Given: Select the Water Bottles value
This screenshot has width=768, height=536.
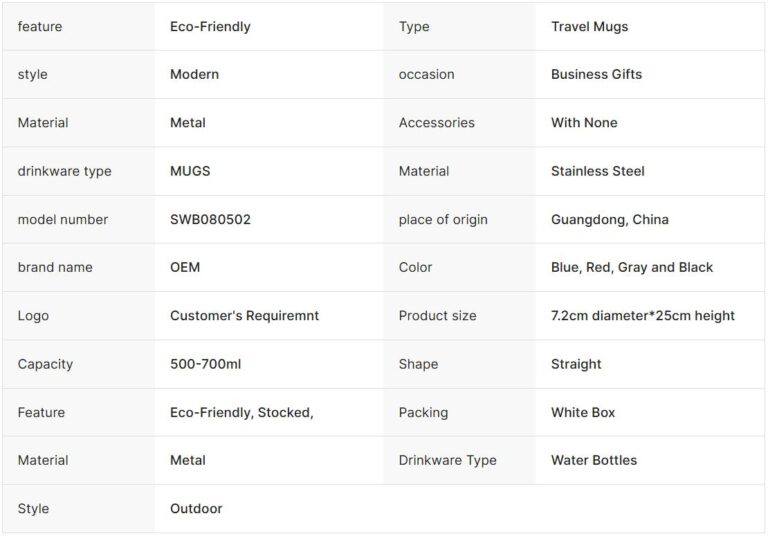Looking at the screenshot, I should coord(593,461).
